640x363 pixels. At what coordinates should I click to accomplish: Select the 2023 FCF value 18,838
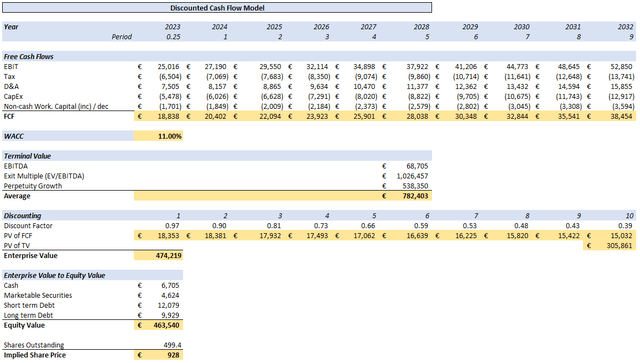pyautogui.click(x=168, y=116)
